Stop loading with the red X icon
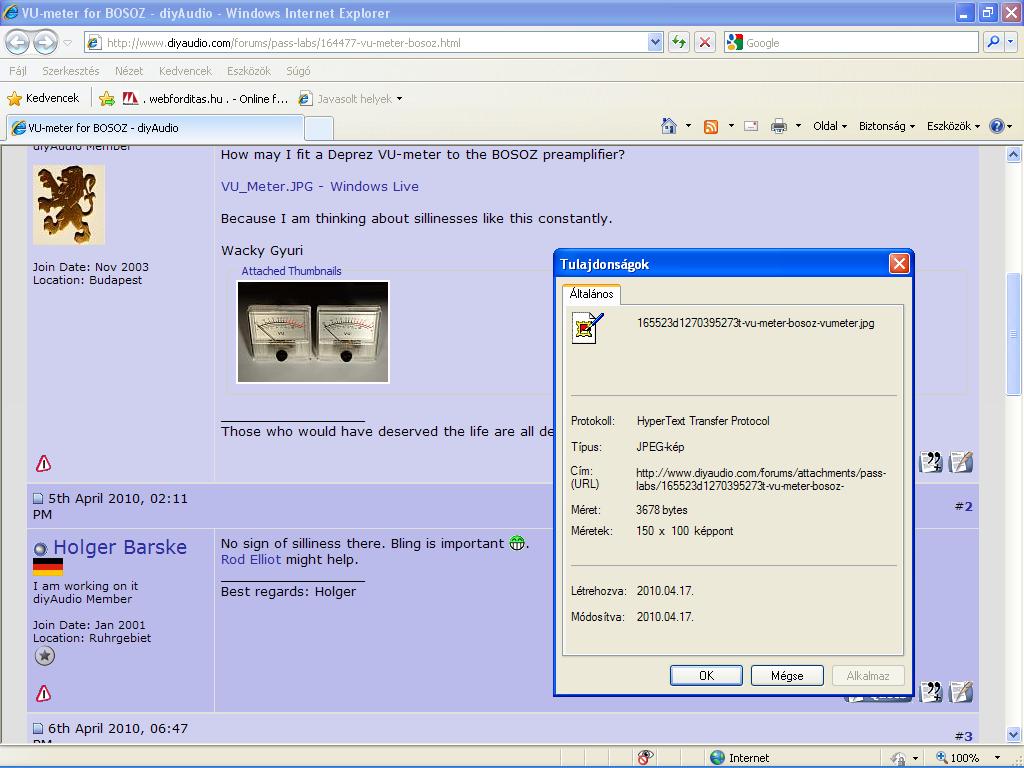The width and height of the screenshot is (1024, 768). (x=705, y=43)
